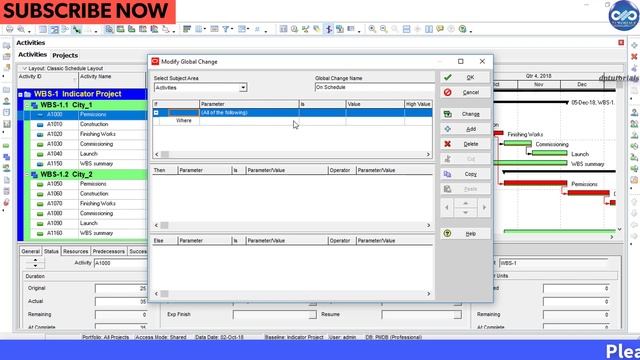
Task: Click the red close icon of Activities view
Action: 621,42
